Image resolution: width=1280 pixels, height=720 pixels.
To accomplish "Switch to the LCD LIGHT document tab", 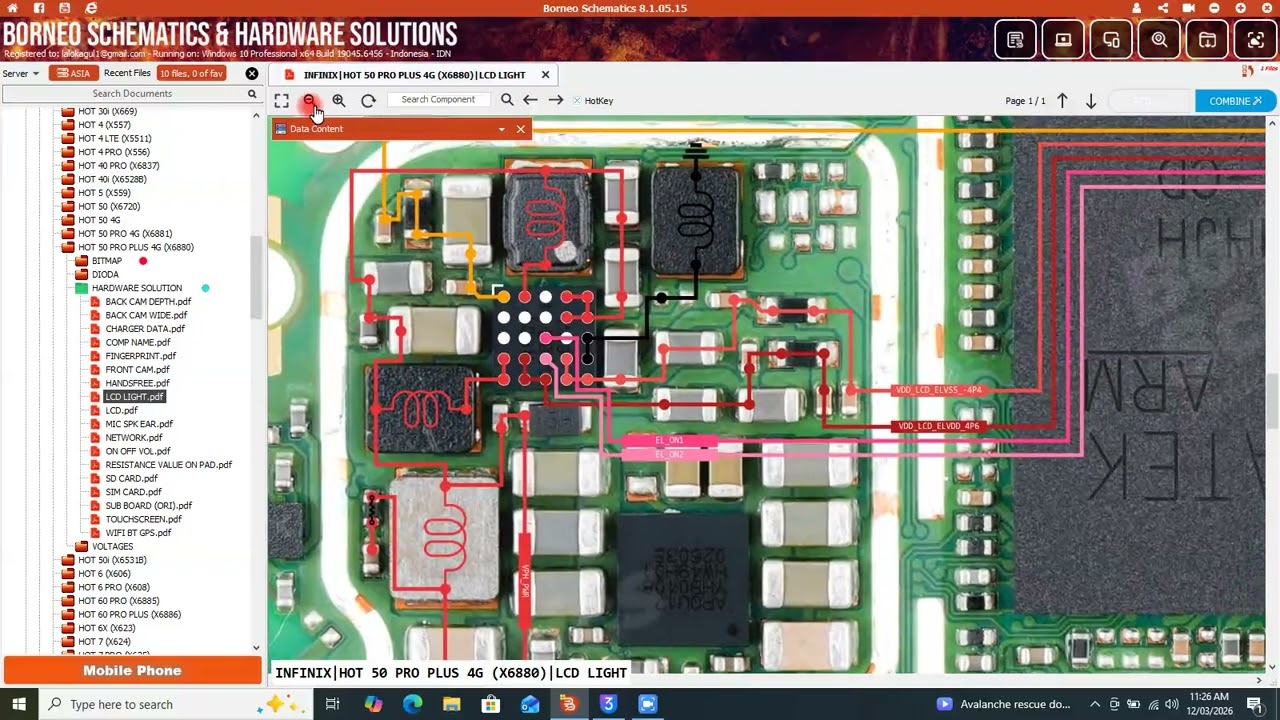I will (414, 75).
